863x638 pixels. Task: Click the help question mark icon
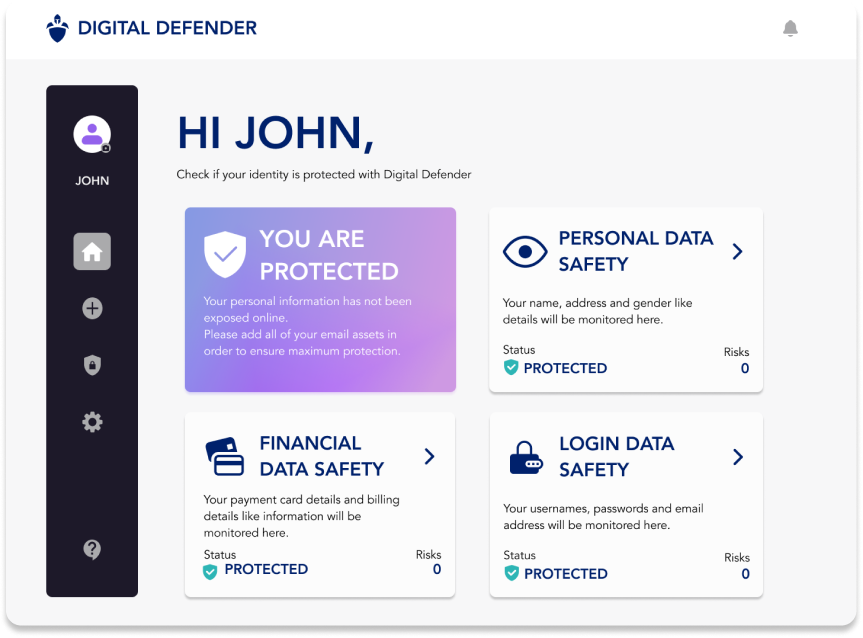tap(92, 549)
